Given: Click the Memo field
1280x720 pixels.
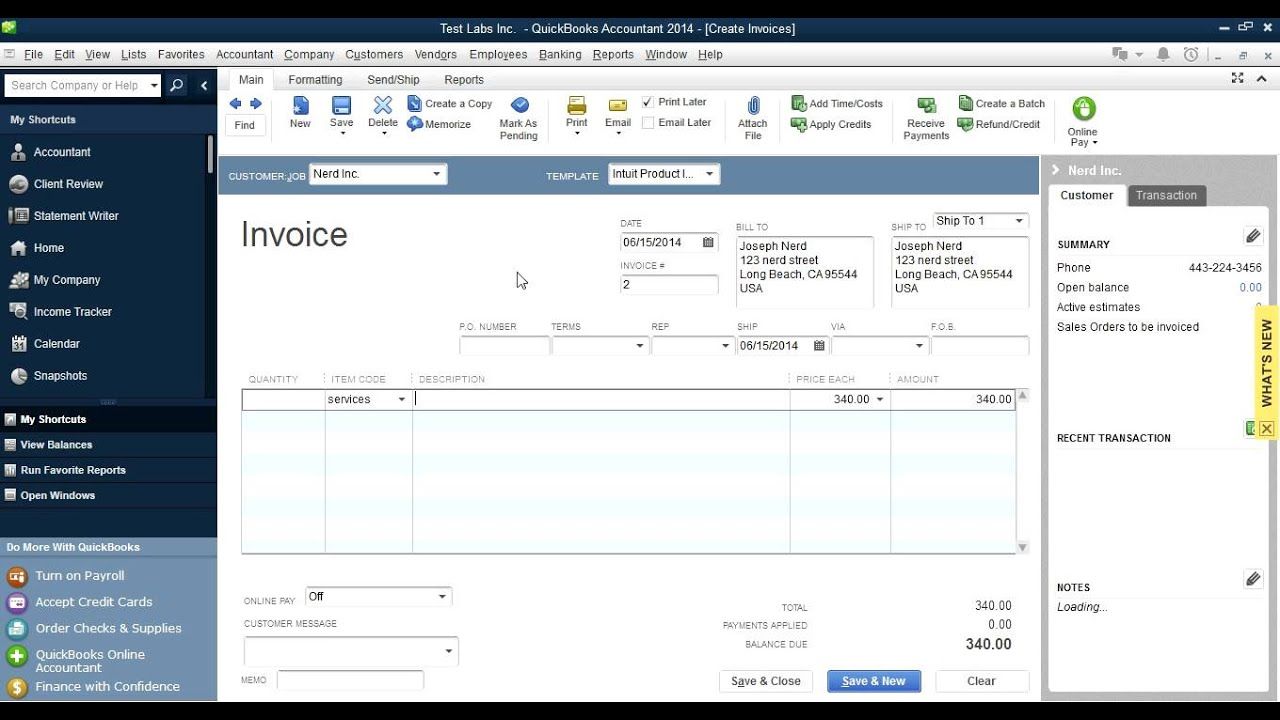Looking at the screenshot, I should (350, 680).
